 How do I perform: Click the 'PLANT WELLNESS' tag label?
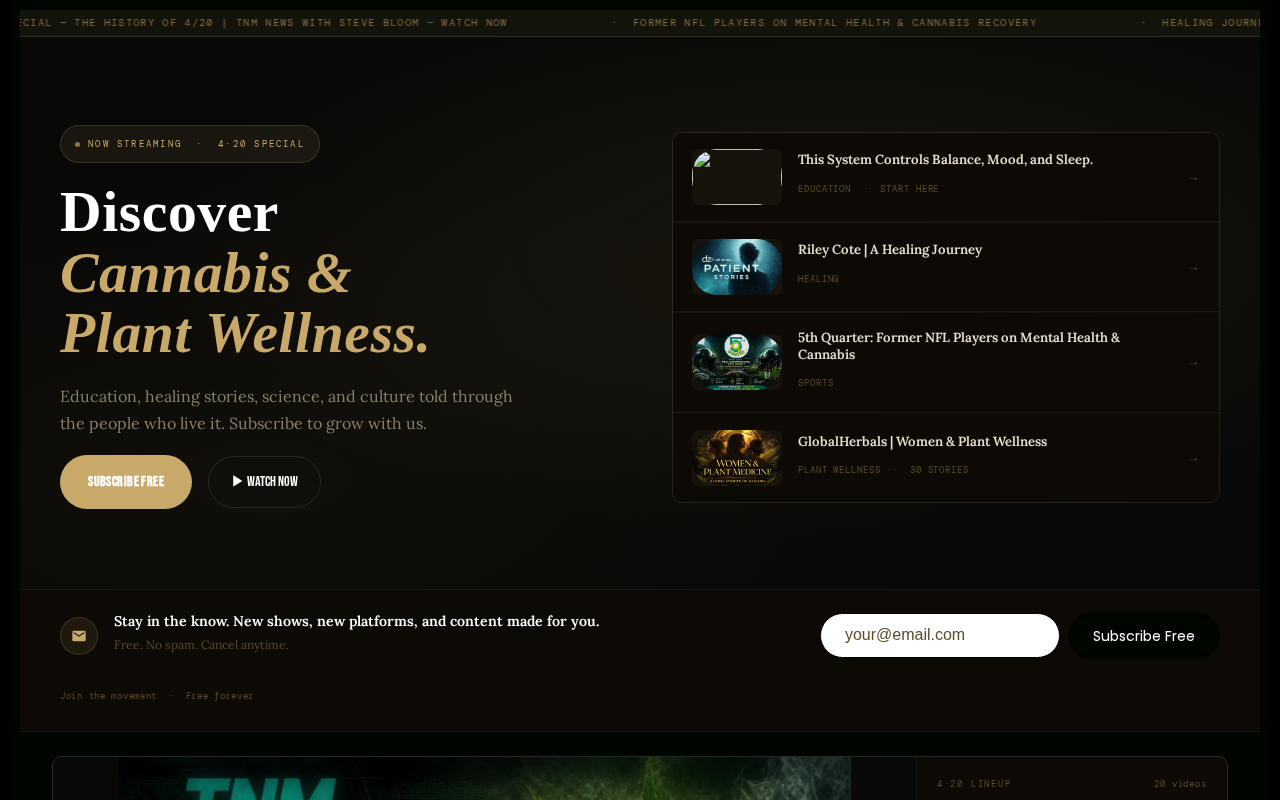(x=839, y=470)
